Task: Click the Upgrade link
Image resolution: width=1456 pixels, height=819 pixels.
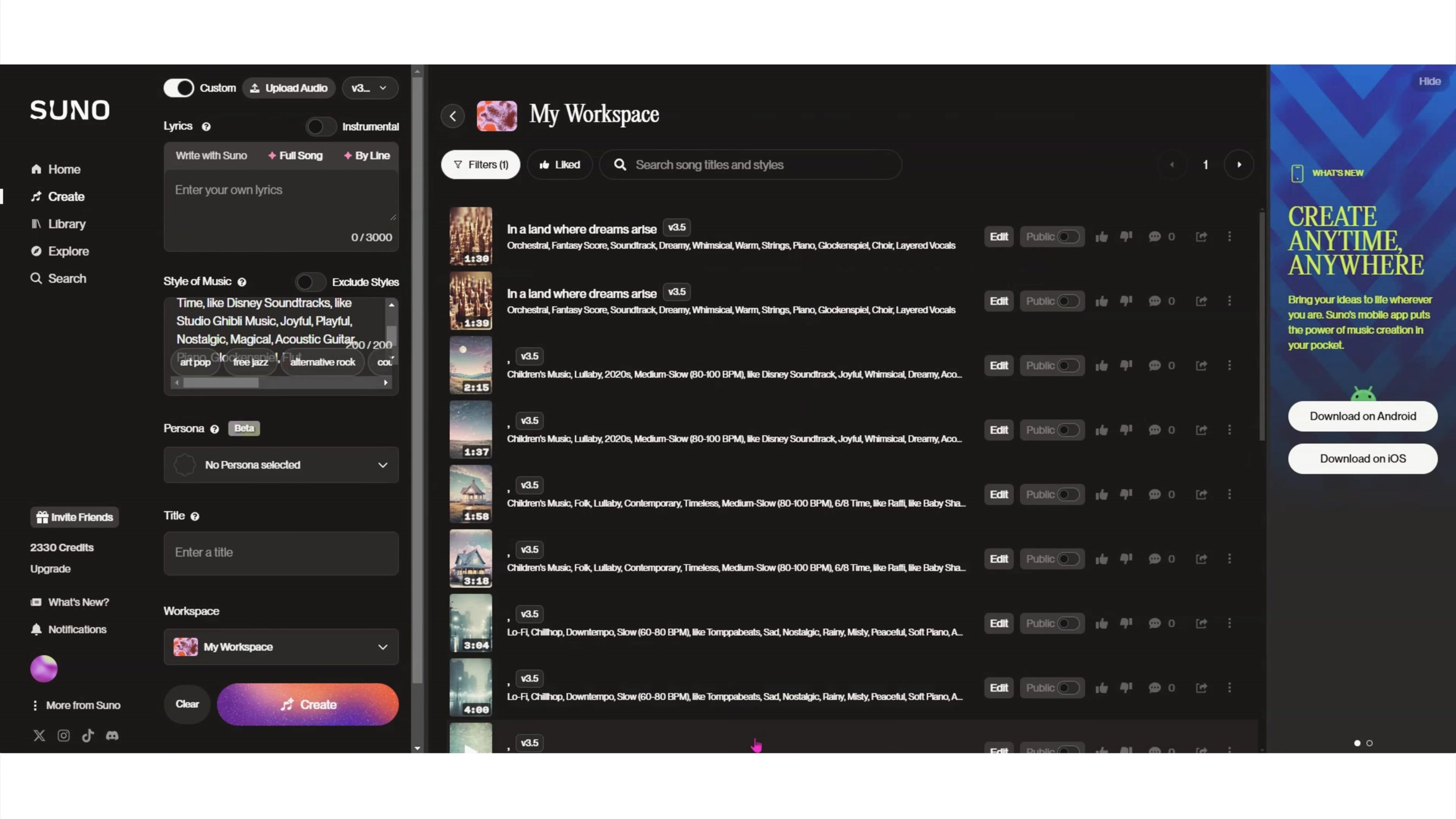Action: [50, 569]
